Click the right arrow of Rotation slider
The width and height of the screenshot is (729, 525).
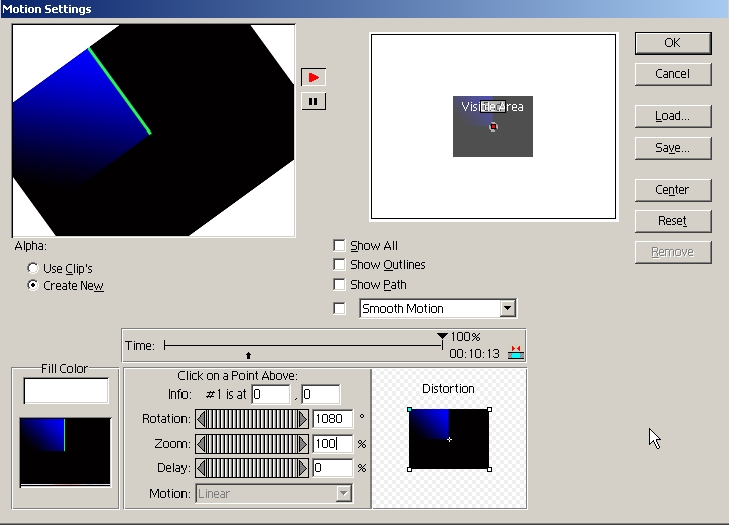pyautogui.click(x=303, y=419)
